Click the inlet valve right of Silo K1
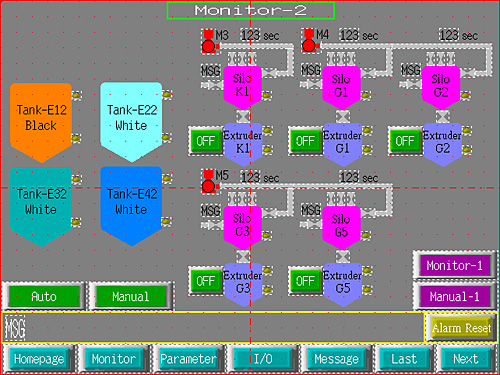 pyautogui.click(x=270, y=73)
